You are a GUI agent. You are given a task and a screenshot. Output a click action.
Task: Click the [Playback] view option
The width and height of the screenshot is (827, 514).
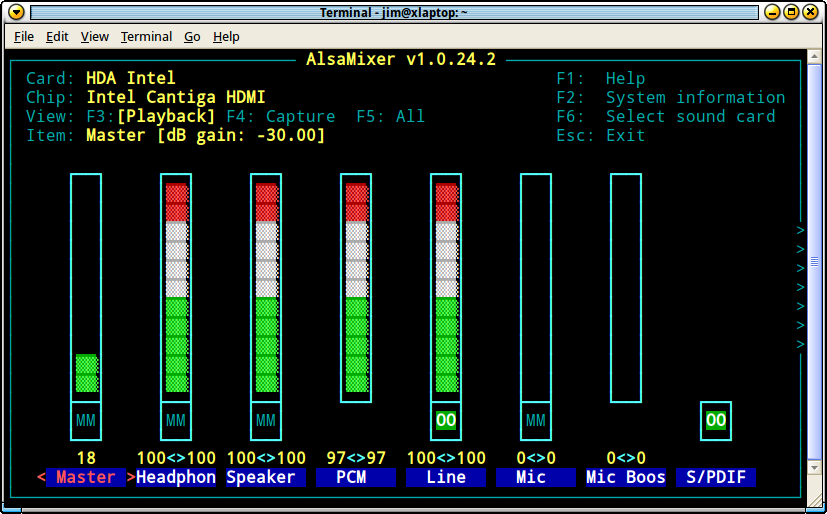(166, 116)
